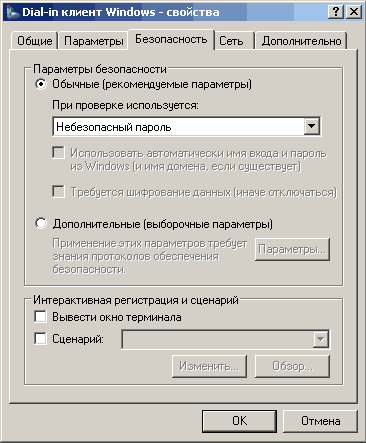Enable the Сценарий checkbox
The image size is (366, 443).
click(41, 339)
